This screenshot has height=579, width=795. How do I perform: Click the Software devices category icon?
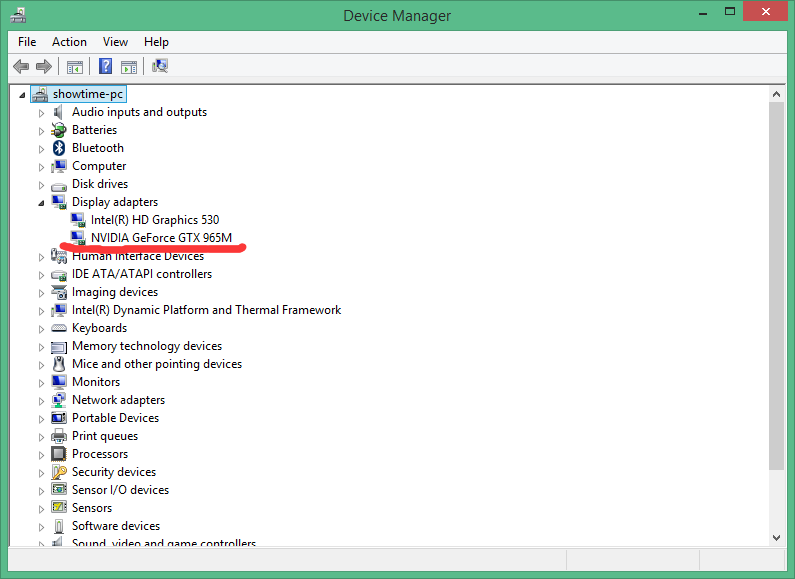[59, 526]
